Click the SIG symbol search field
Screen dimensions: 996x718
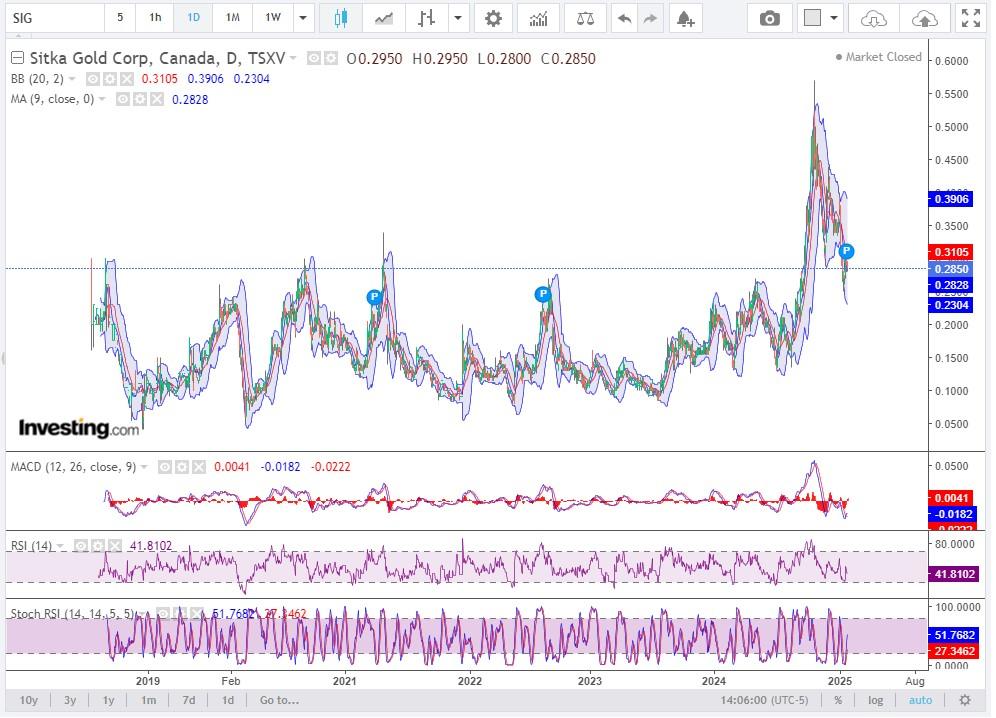click(55, 18)
